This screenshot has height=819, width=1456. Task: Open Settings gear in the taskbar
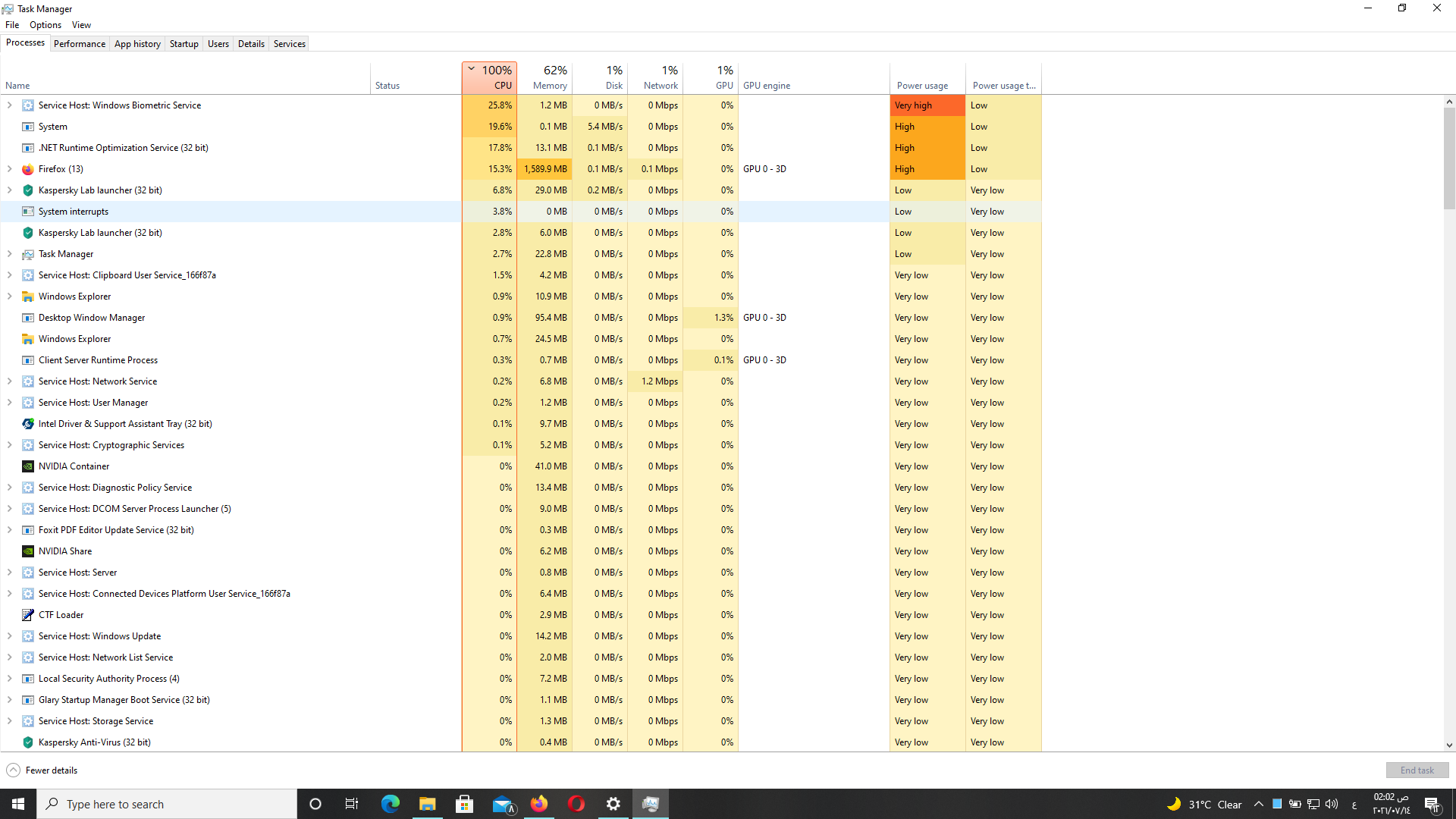(613, 804)
